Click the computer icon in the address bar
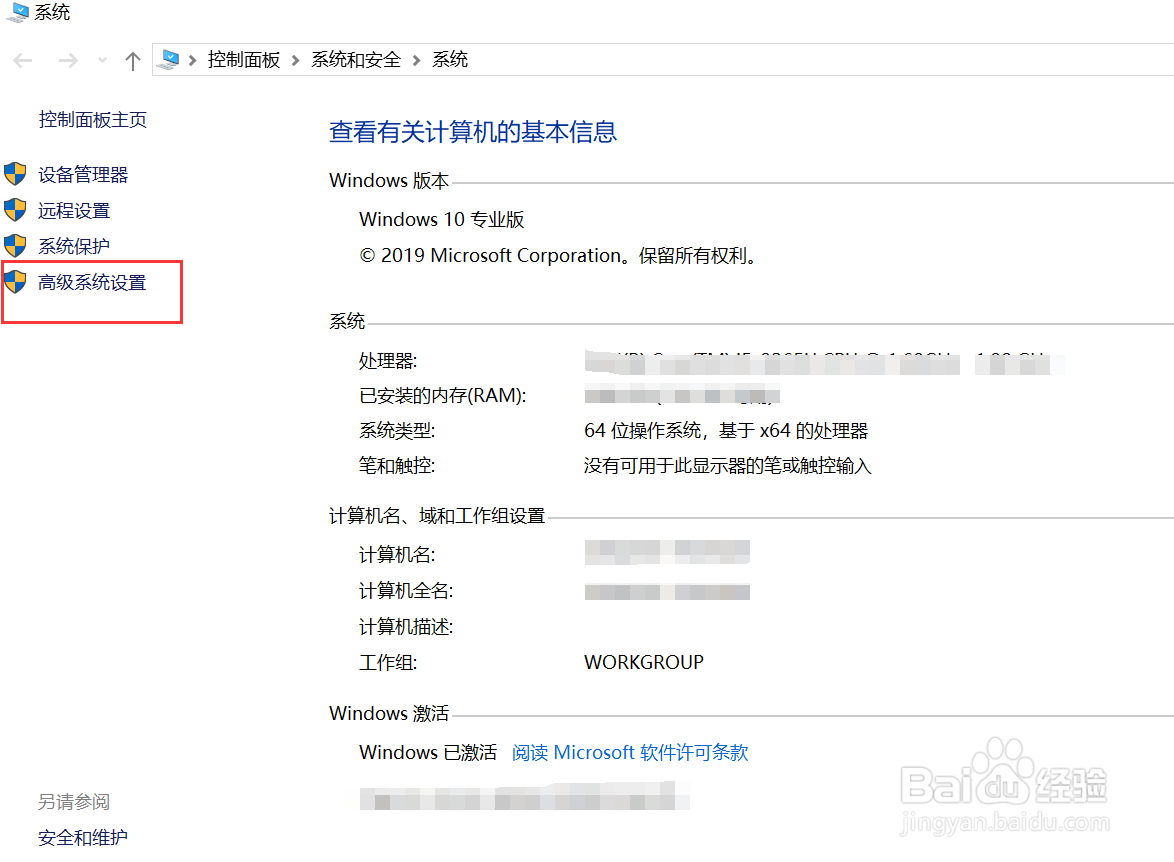This screenshot has width=1174, height=862. coord(168,58)
